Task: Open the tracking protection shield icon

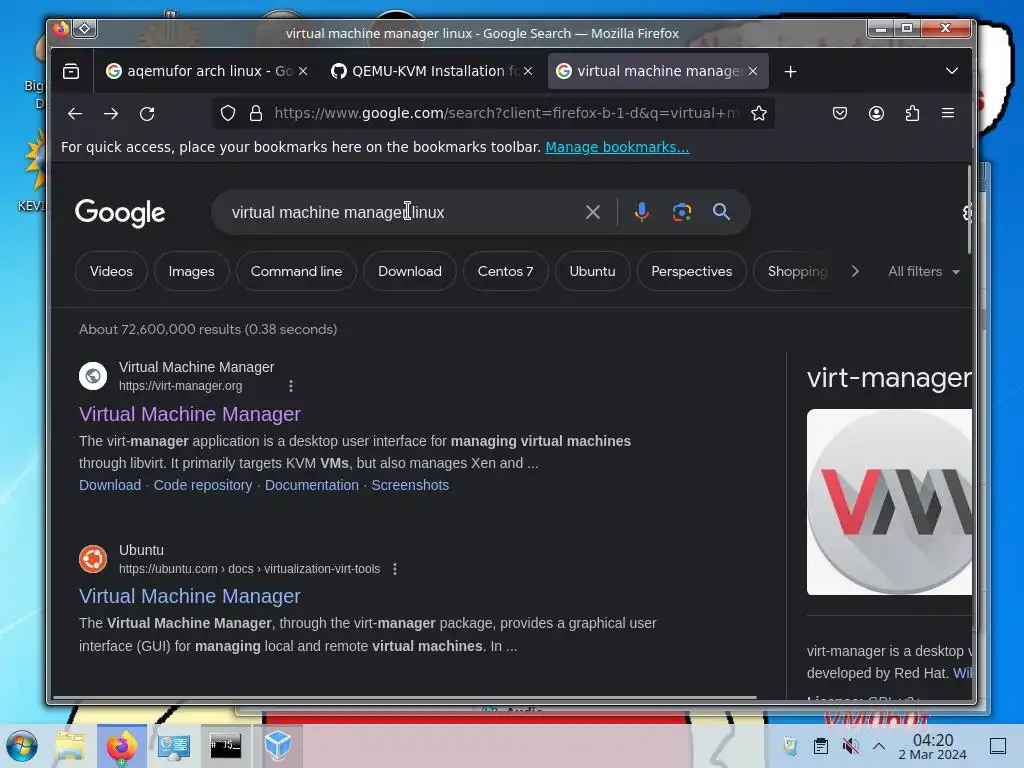Action: pyautogui.click(x=228, y=114)
